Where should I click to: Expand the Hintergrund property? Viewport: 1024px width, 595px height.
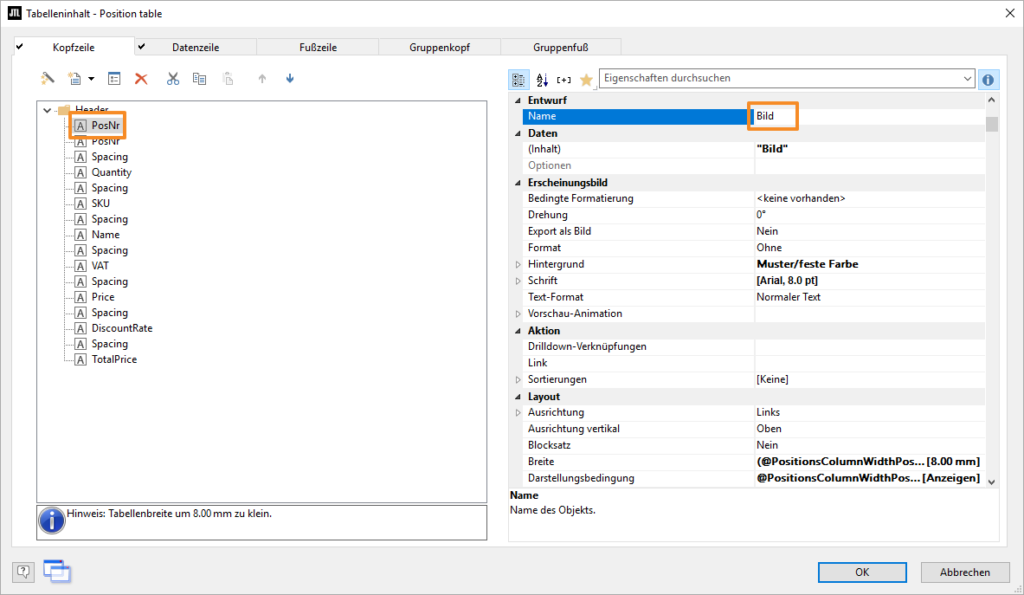[x=518, y=264]
